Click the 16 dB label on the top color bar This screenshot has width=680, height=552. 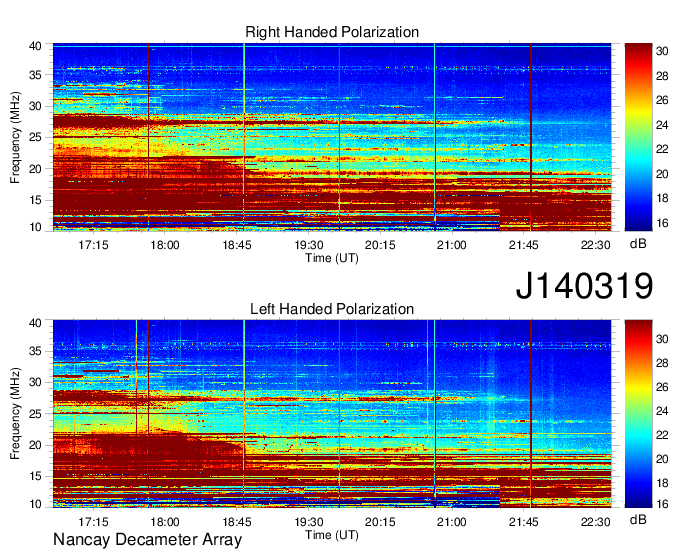point(662,223)
